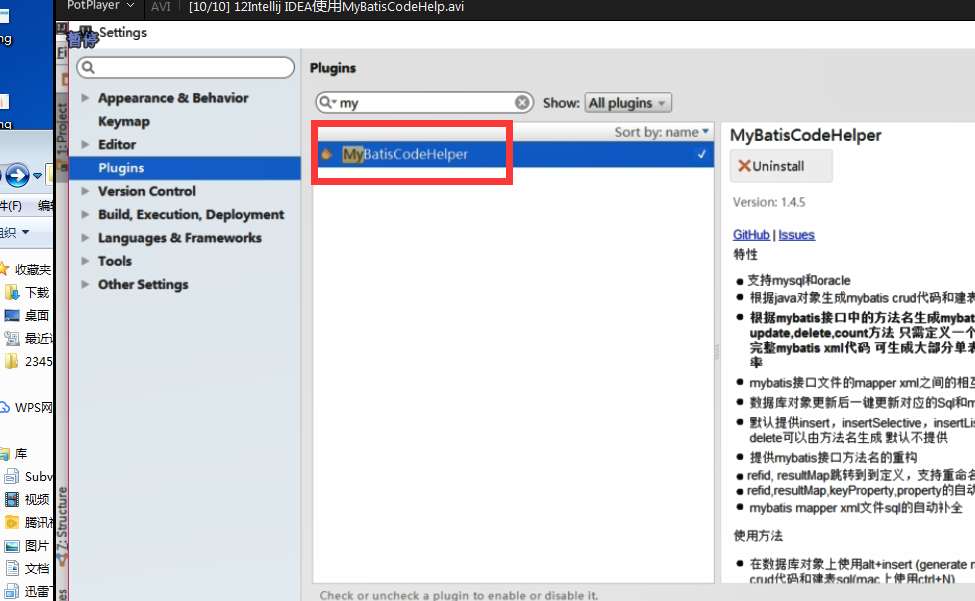Image resolution: width=975 pixels, height=601 pixels.
Task: Click the AVI format label in PotPlayer
Action: coord(160,7)
